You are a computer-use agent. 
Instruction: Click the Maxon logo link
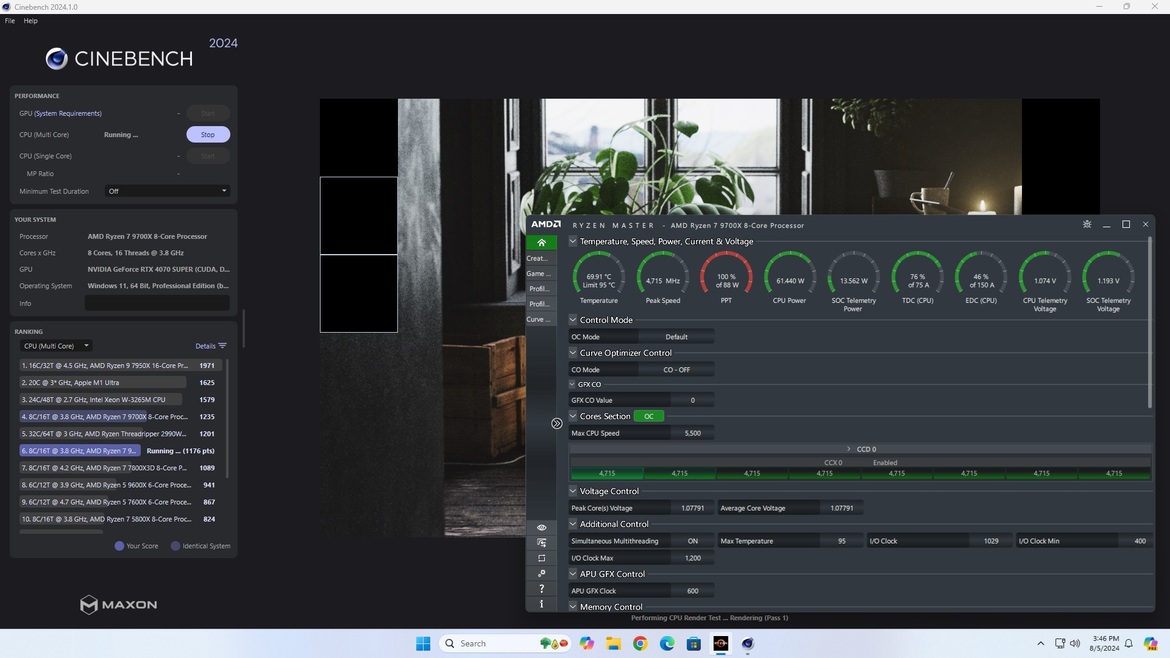(x=119, y=604)
